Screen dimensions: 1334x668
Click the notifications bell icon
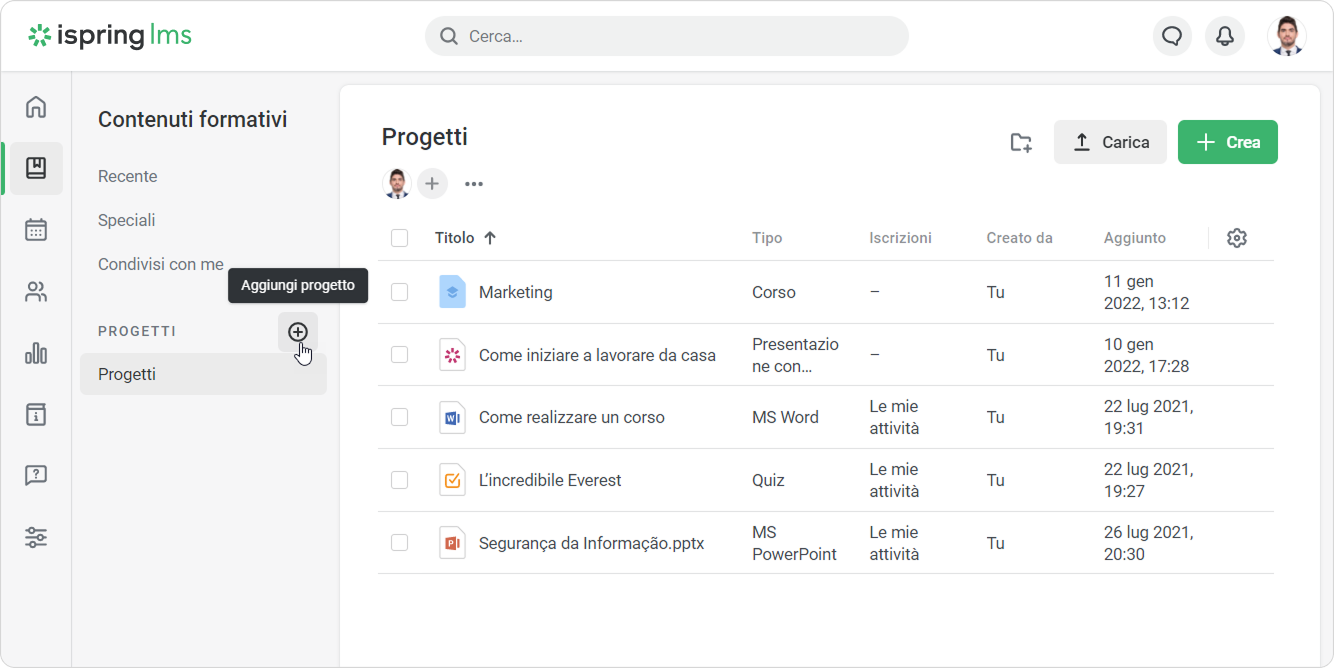[1224, 36]
